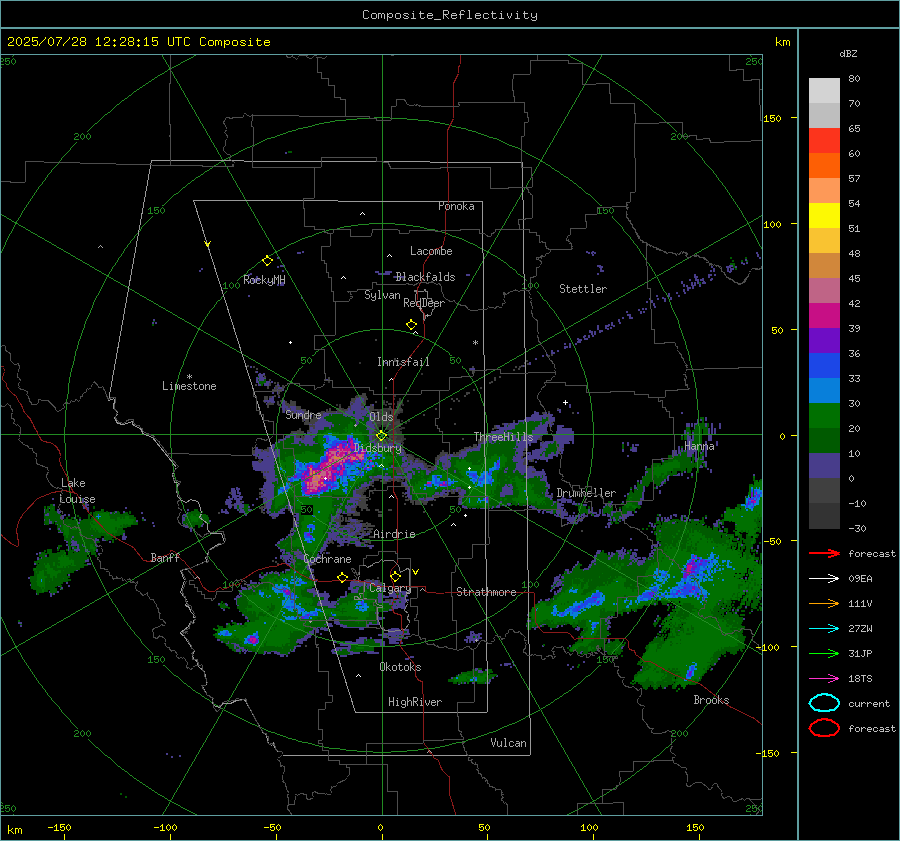Click the magenta 18TS arrow icon
900x841 pixels.
pos(824,679)
